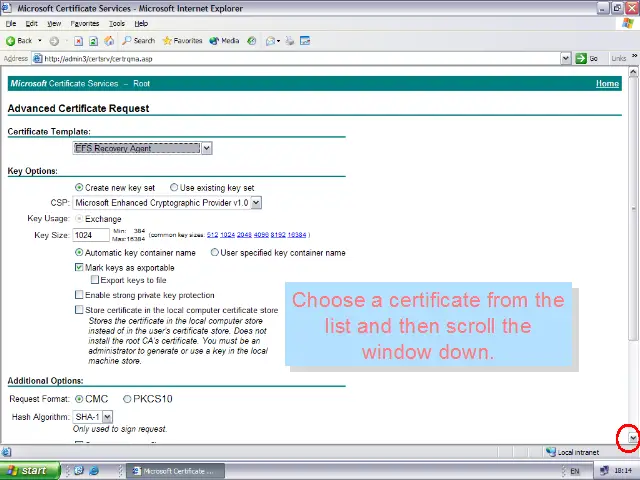This screenshot has height=480, width=640.
Task: Click the Local intranet zone icon
Action: point(551,452)
